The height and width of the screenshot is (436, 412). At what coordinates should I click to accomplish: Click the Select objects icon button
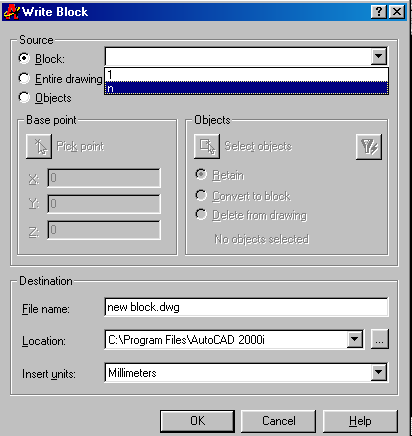[207, 146]
